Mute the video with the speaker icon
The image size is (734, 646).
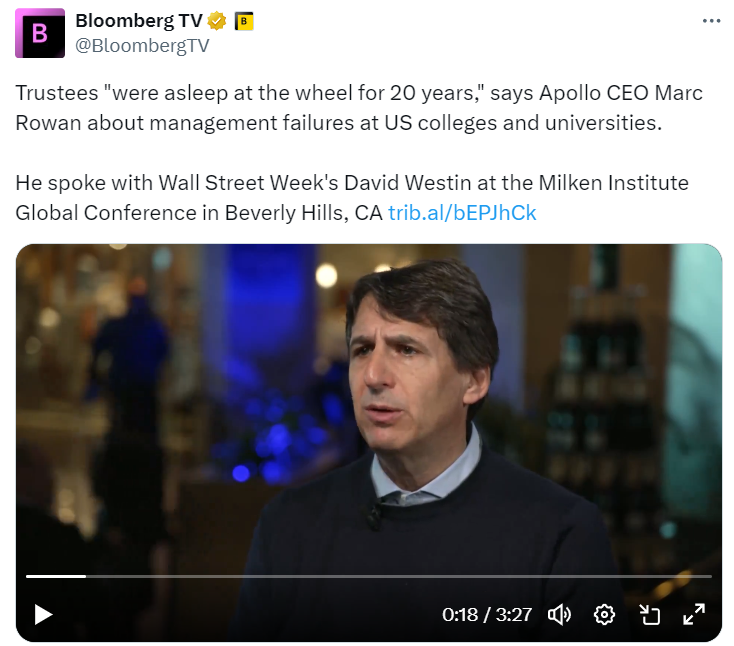560,614
